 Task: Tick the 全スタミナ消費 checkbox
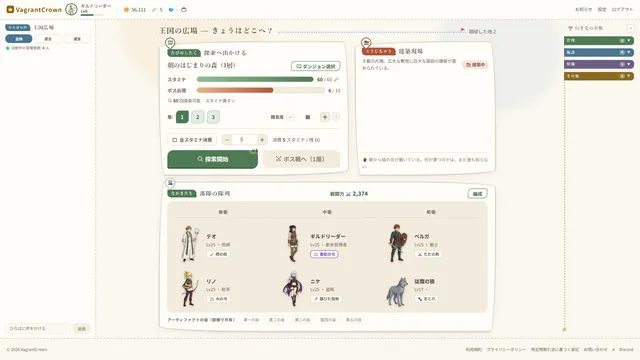point(175,140)
